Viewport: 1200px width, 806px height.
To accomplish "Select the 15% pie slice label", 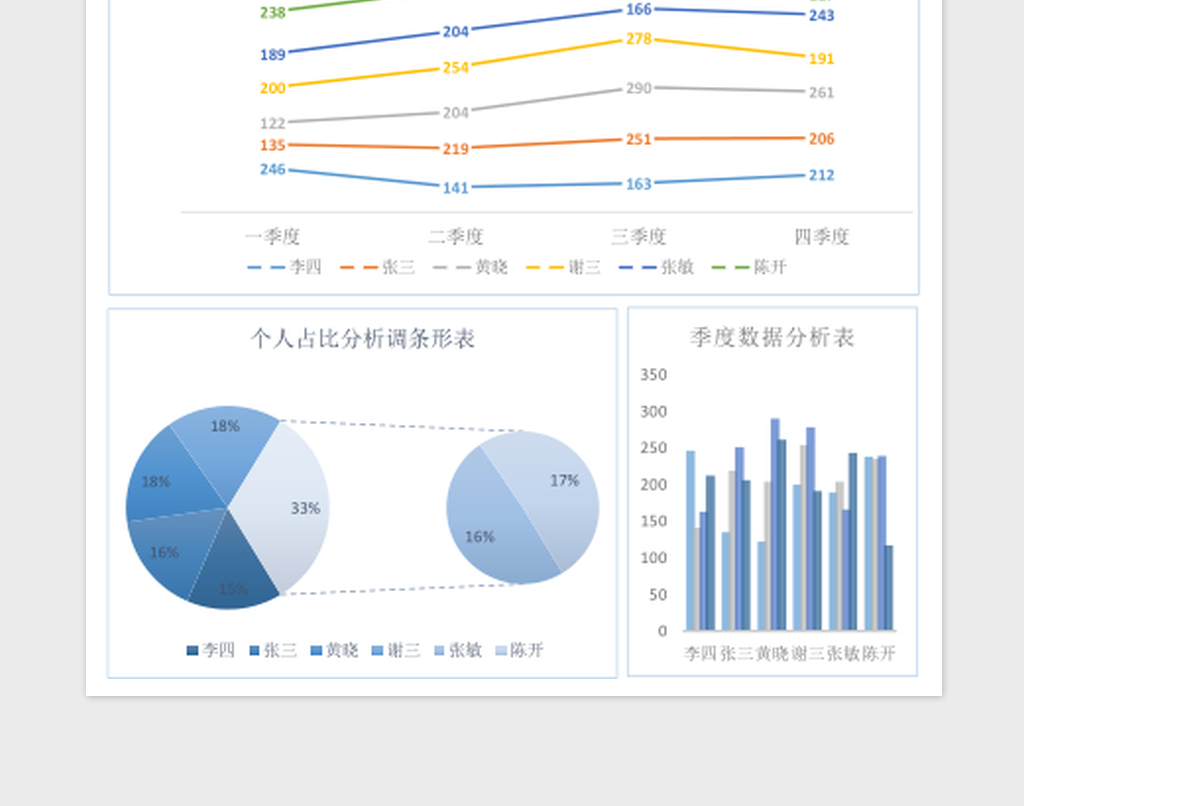I will click(233, 589).
